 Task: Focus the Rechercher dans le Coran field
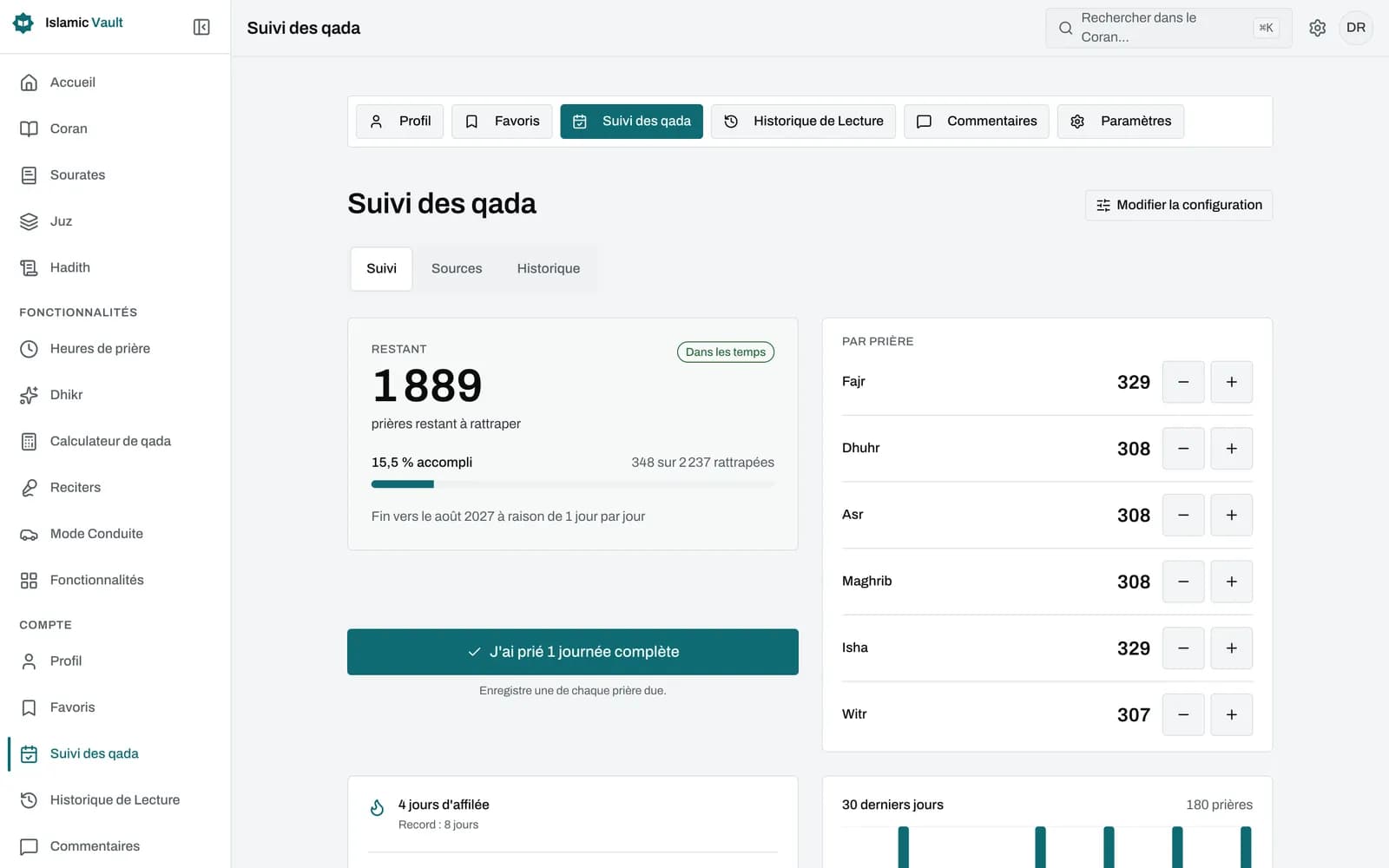pyautogui.click(x=1168, y=28)
